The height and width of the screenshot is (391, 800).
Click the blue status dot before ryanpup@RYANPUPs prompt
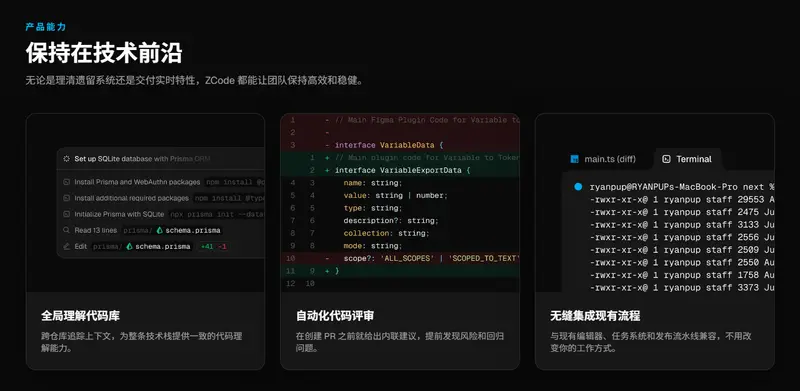578,187
